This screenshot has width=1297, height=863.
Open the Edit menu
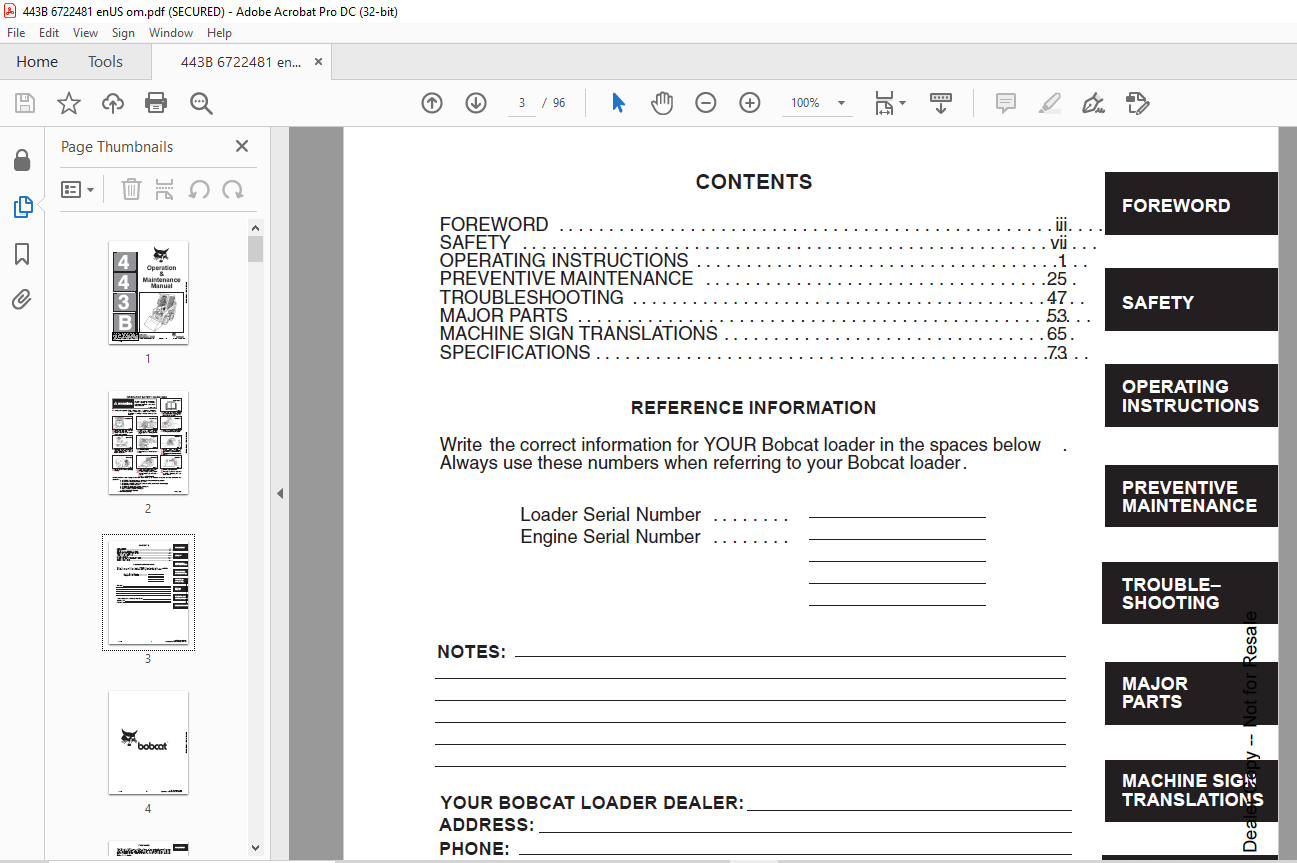49,33
